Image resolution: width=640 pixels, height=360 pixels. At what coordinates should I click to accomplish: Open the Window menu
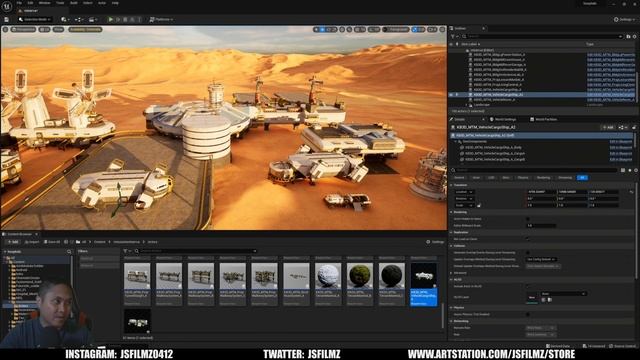click(44, 3)
